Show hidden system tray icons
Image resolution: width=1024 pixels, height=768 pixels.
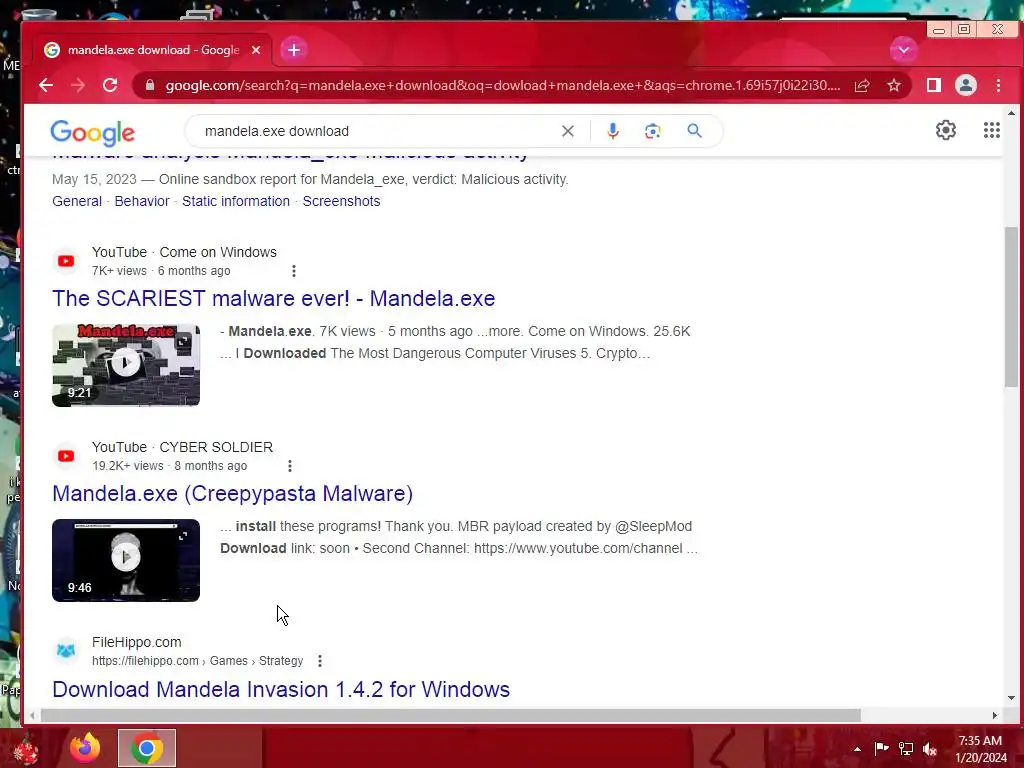pos(857,749)
